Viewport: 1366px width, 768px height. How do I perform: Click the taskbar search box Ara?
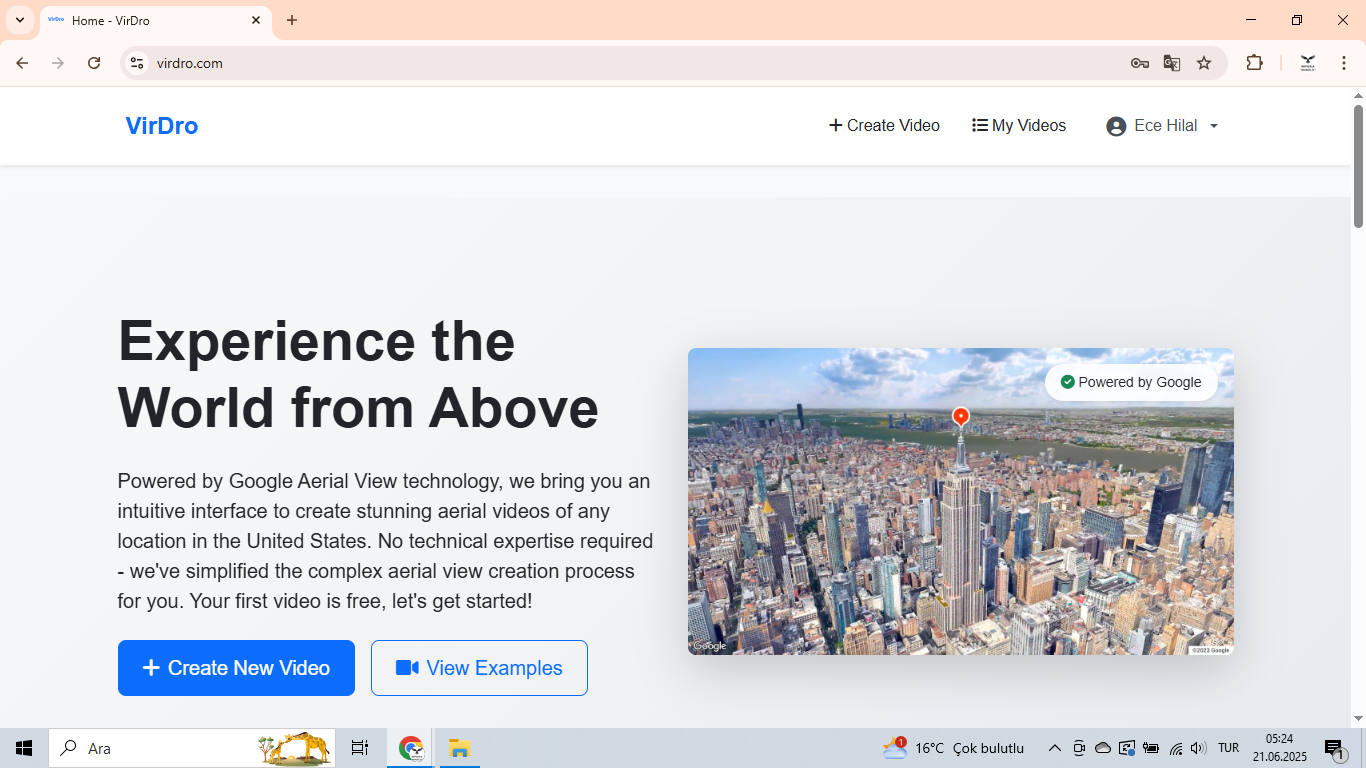(x=192, y=748)
